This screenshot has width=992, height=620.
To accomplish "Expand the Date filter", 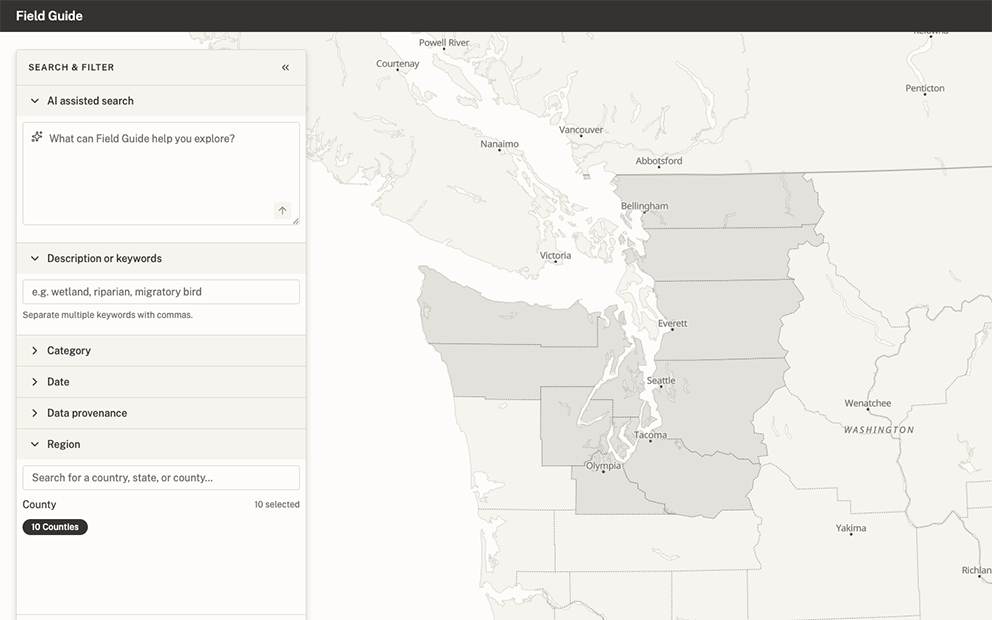I will (x=161, y=381).
